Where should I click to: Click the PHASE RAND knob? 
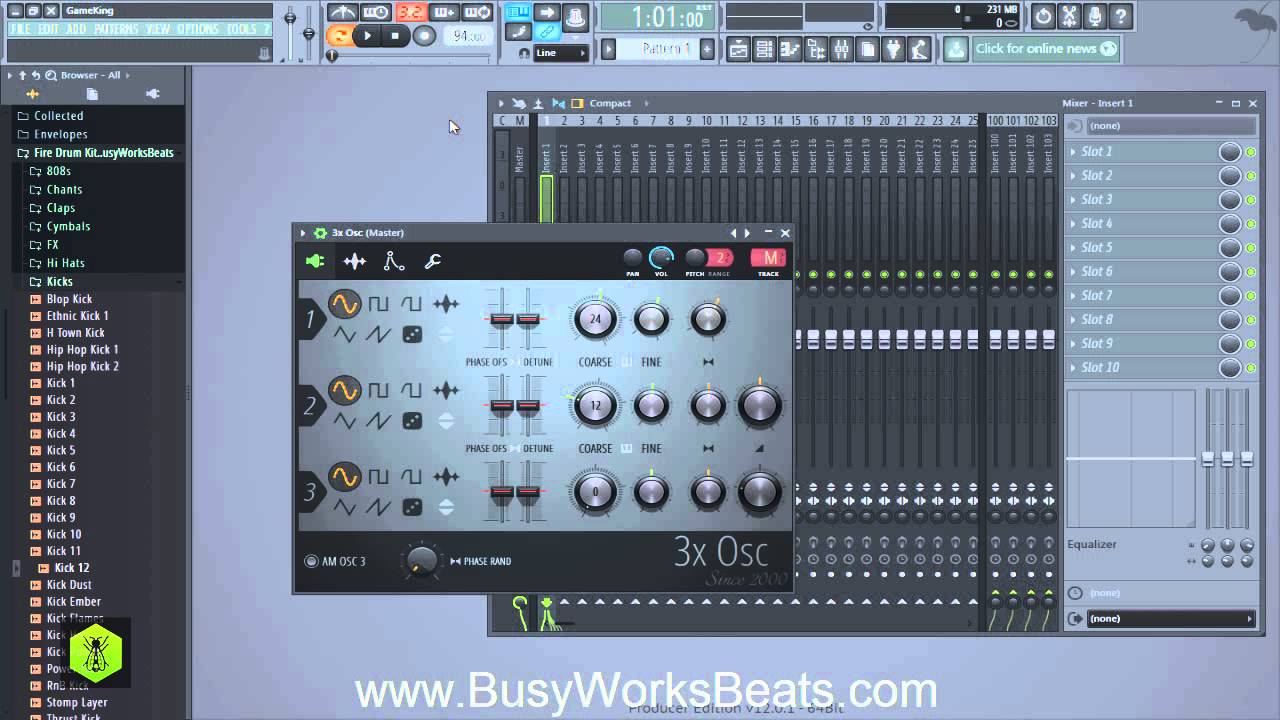pyautogui.click(x=422, y=561)
